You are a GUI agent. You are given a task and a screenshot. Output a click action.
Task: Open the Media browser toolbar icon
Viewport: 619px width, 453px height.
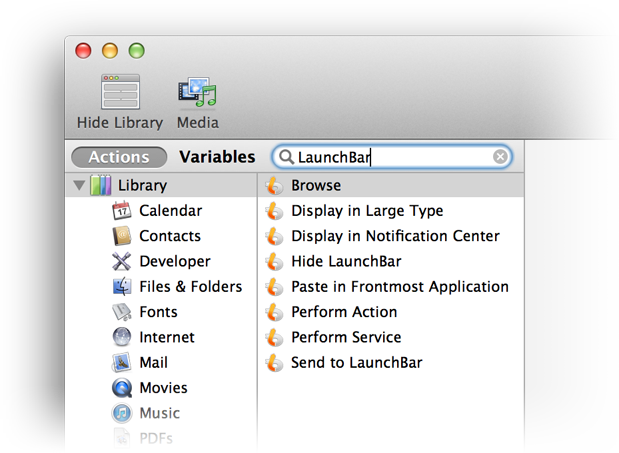[x=197, y=92]
